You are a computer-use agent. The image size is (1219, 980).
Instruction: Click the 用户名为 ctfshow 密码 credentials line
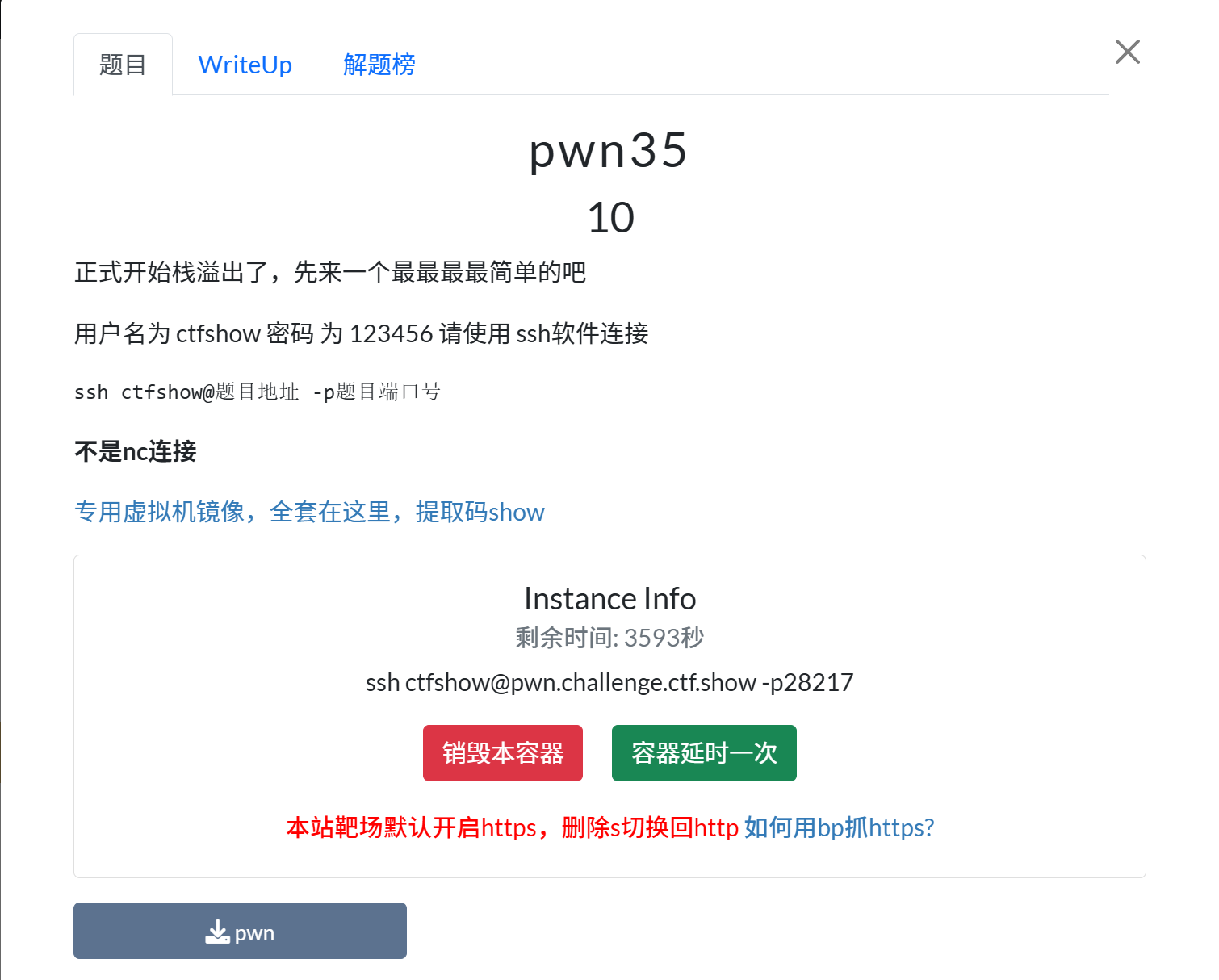pyautogui.click(x=361, y=333)
